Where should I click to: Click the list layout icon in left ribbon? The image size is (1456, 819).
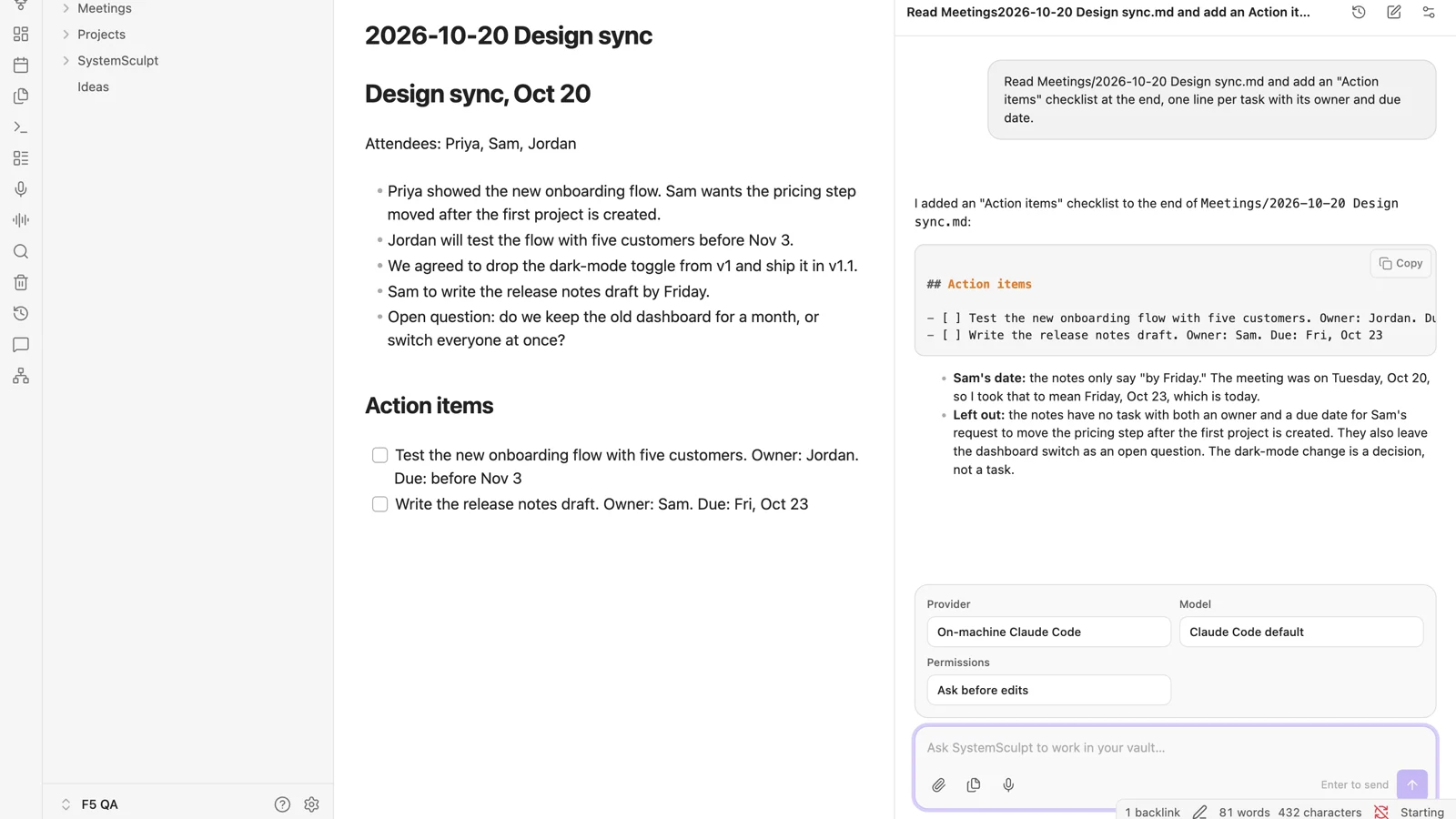click(21, 158)
